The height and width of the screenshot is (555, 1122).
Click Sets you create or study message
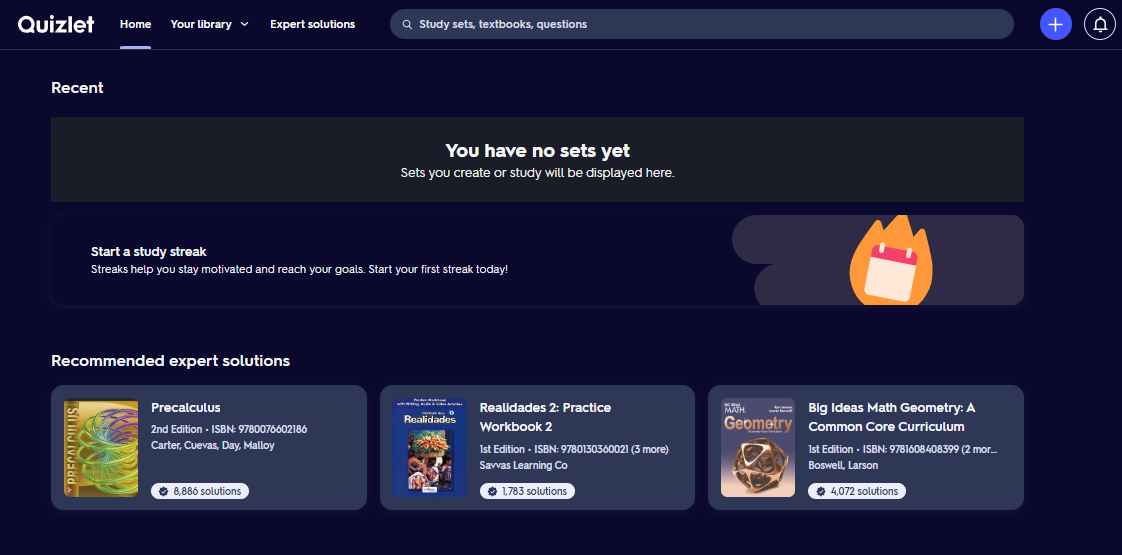[537, 173]
